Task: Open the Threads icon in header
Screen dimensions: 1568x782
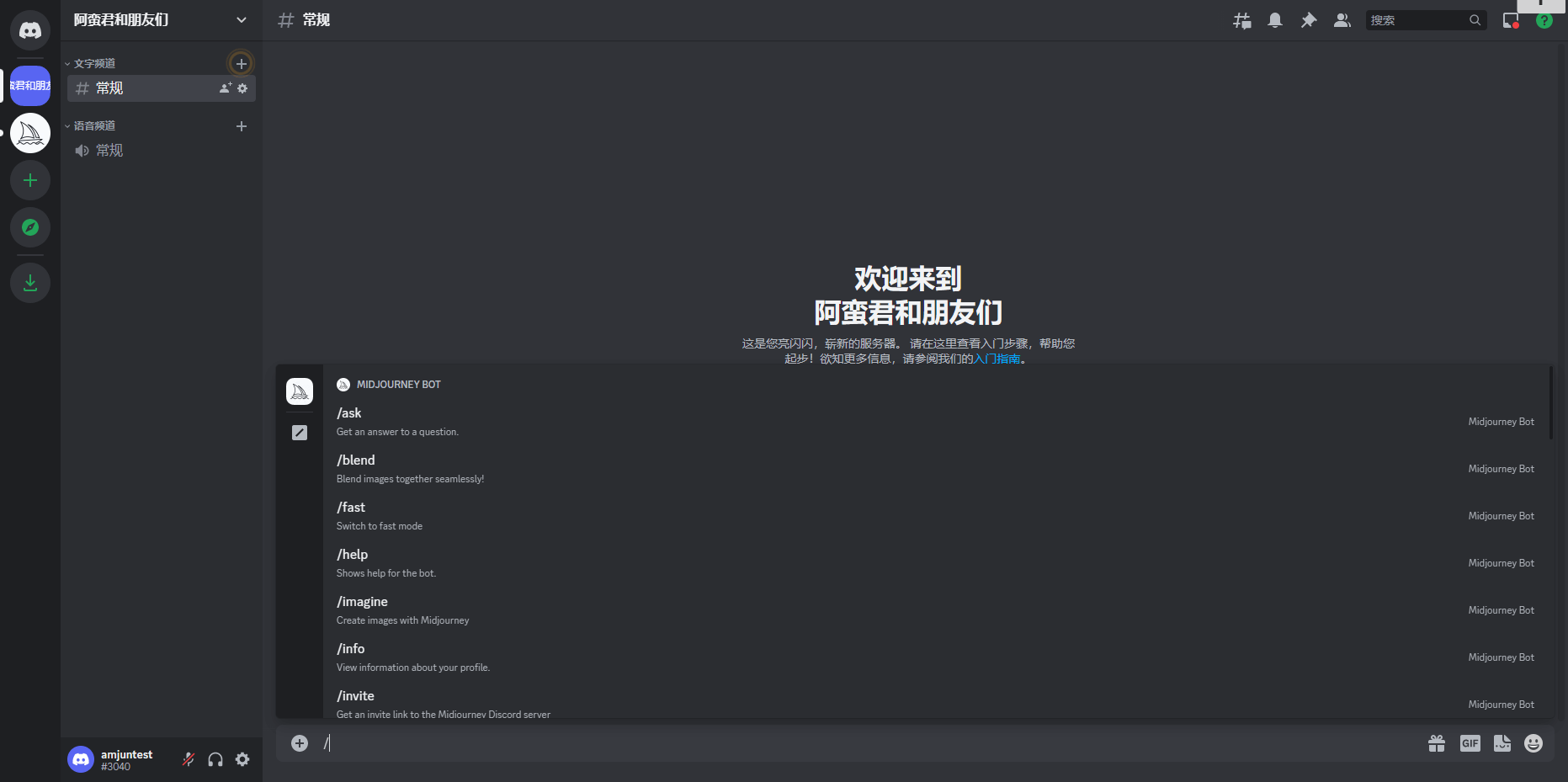Action: [x=1241, y=20]
